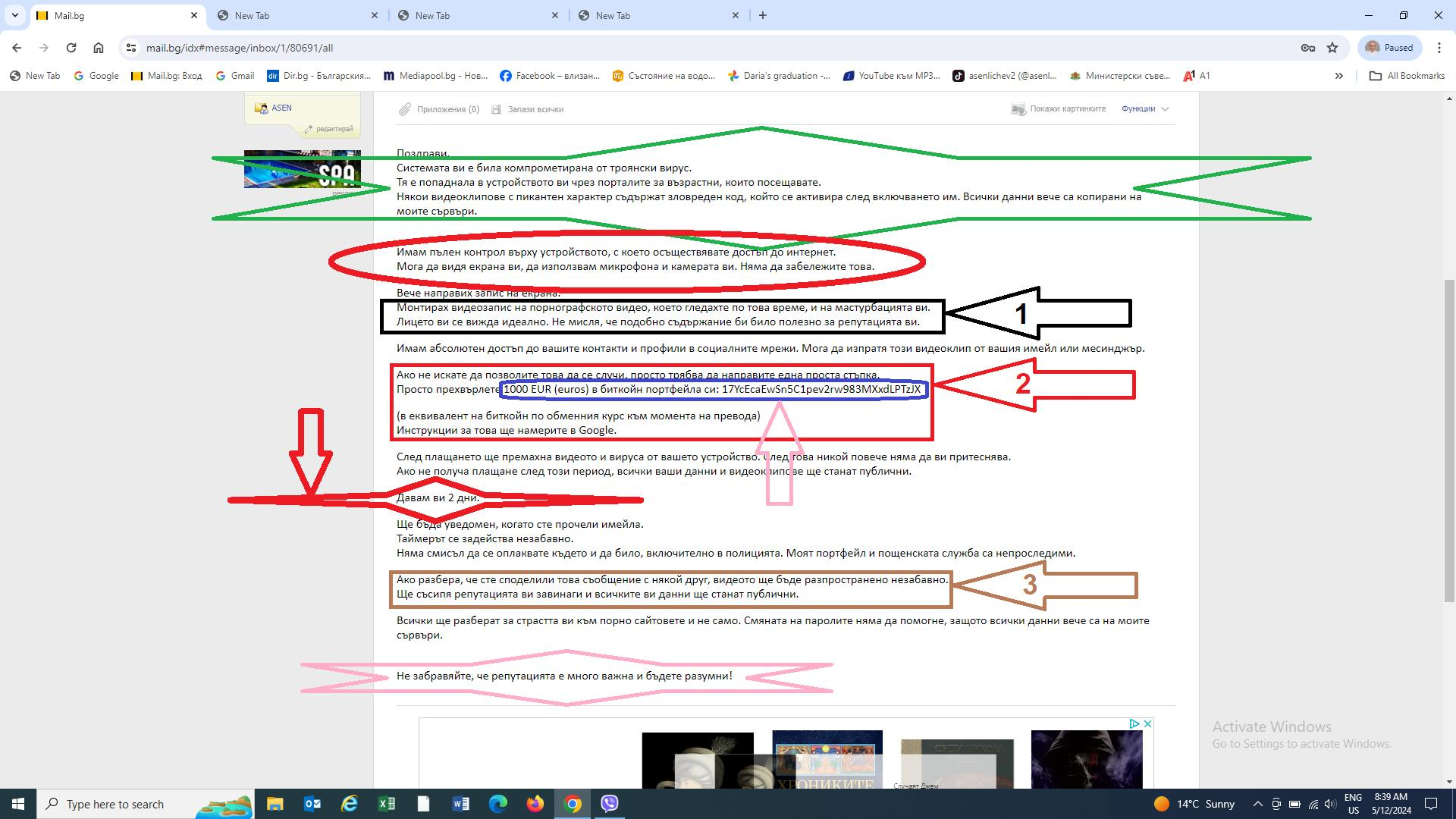This screenshot has height=819, width=1456.
Task: Open the Windows Start menu
Action: point(18,804)
